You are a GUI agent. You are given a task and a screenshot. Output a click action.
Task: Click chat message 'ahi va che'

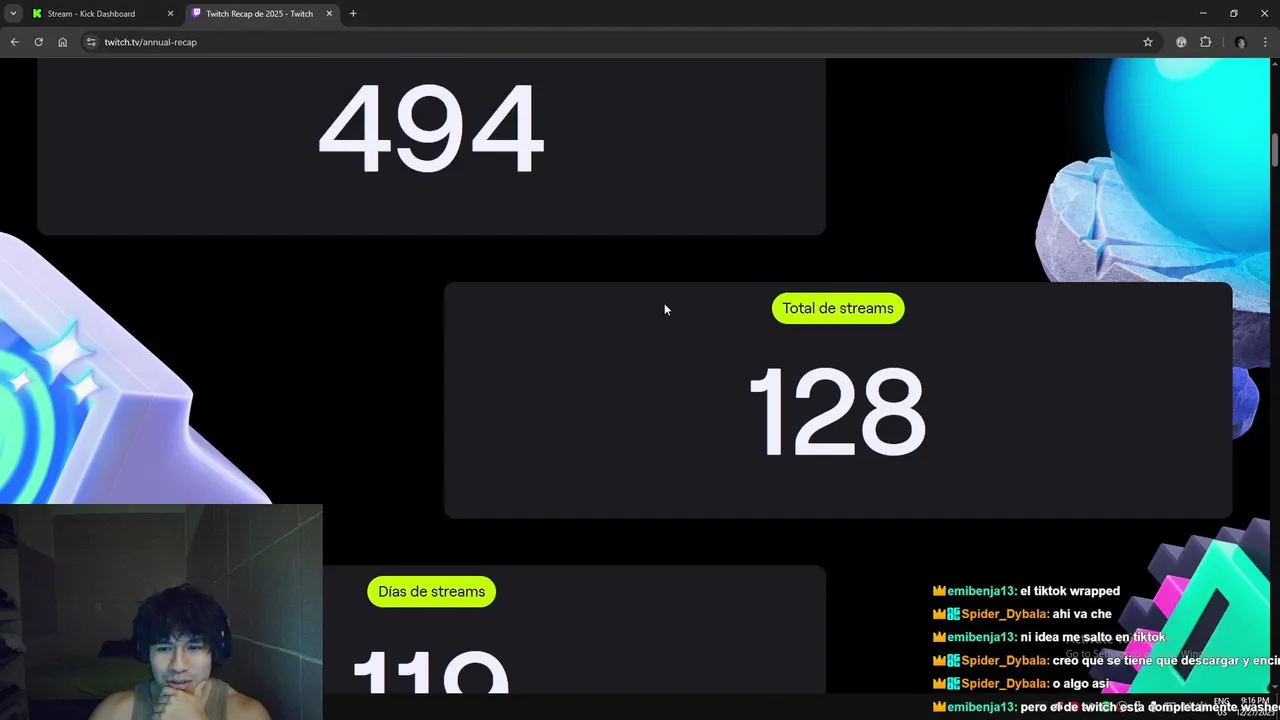[1082, 614]
